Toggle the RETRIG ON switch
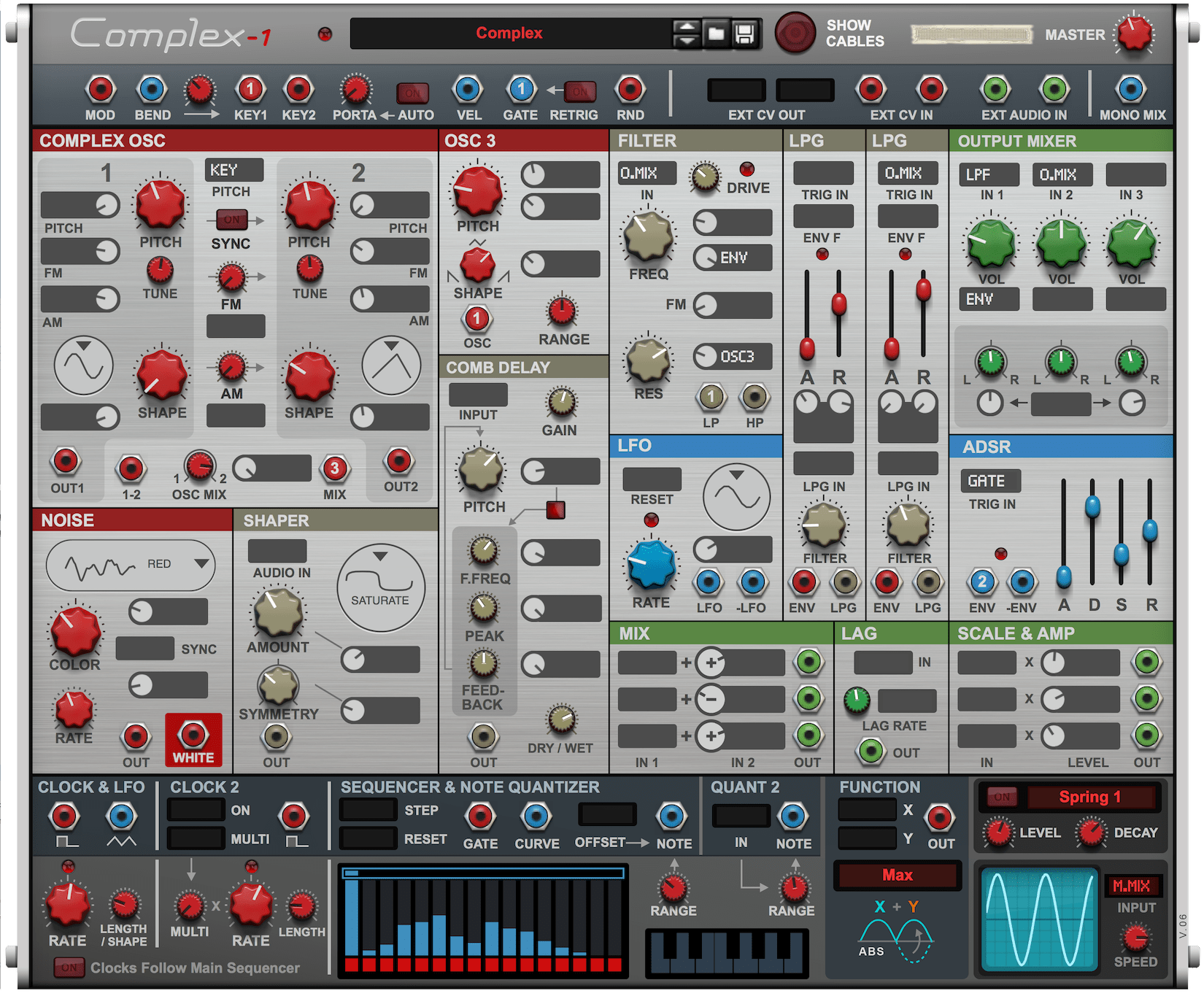The height and width of the screenshot is (996, 1204). (579, 91)
